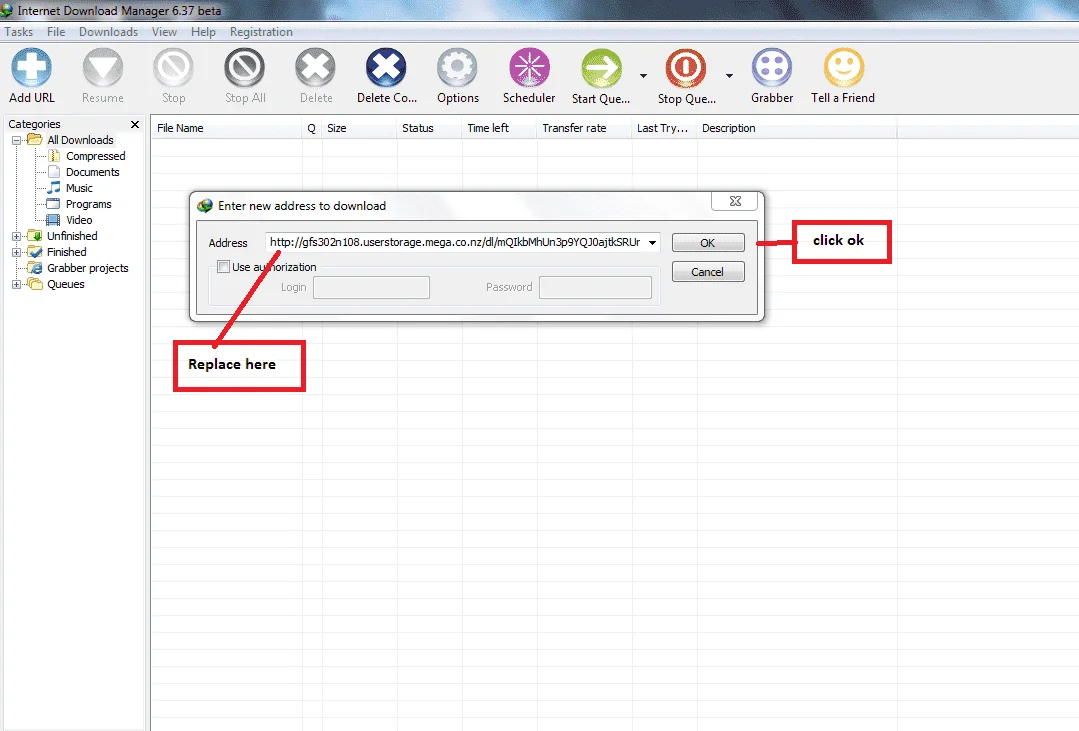
Task: Click the Tell a Friend smiley icon
Action: point(844,67)
